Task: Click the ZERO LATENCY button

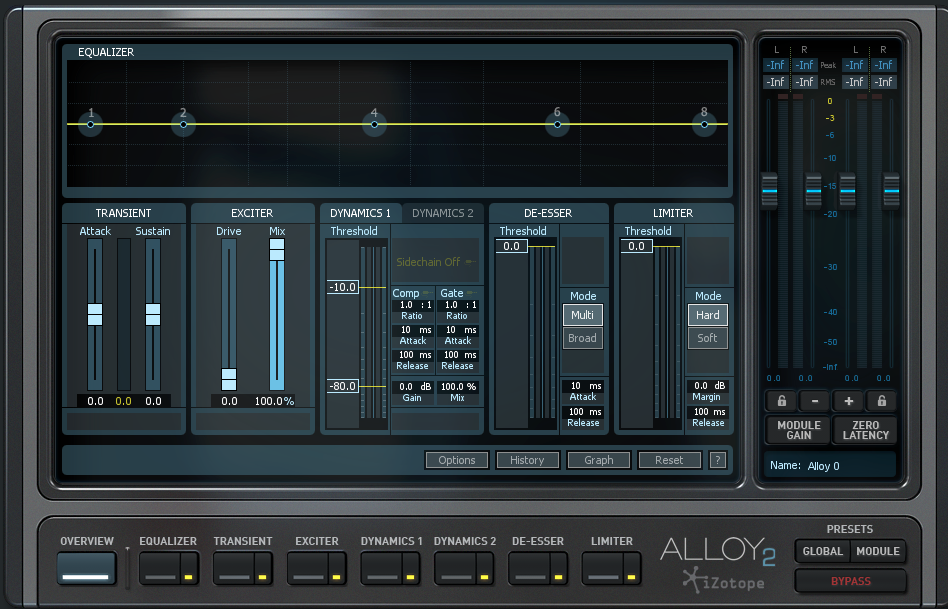Action: (866, 430)
